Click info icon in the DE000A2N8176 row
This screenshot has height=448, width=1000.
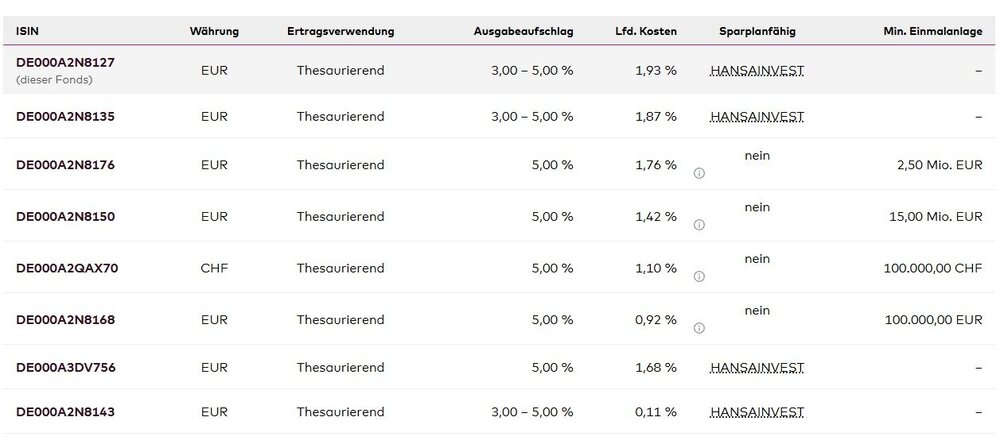pos(699,173)
